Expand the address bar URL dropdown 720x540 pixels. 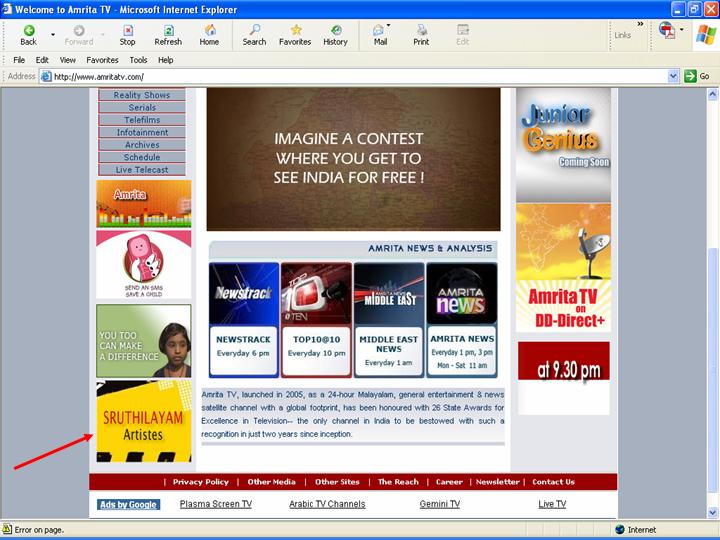673,76
